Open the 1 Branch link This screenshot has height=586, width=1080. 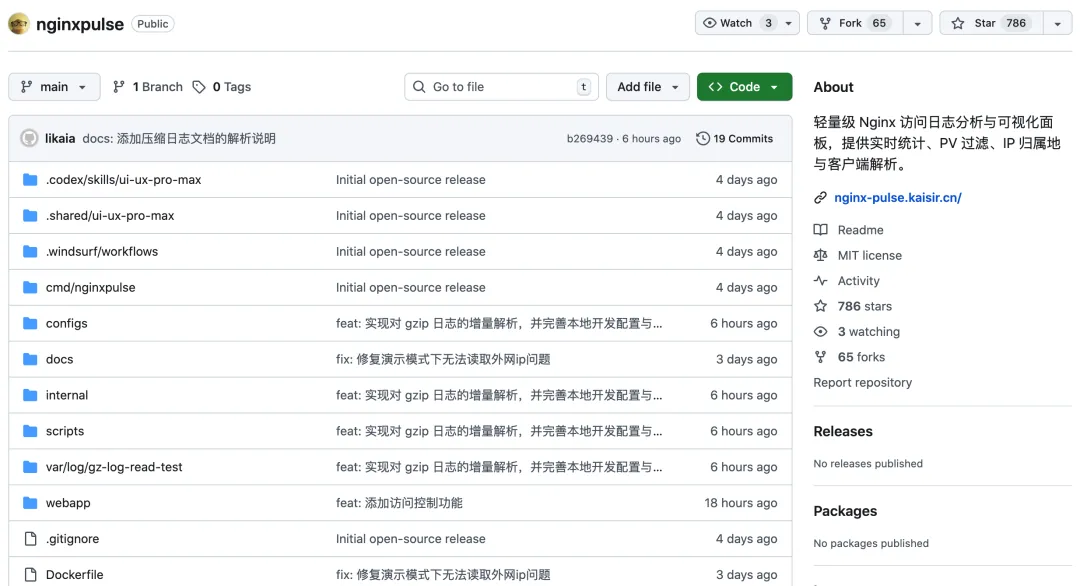[148, 87]
